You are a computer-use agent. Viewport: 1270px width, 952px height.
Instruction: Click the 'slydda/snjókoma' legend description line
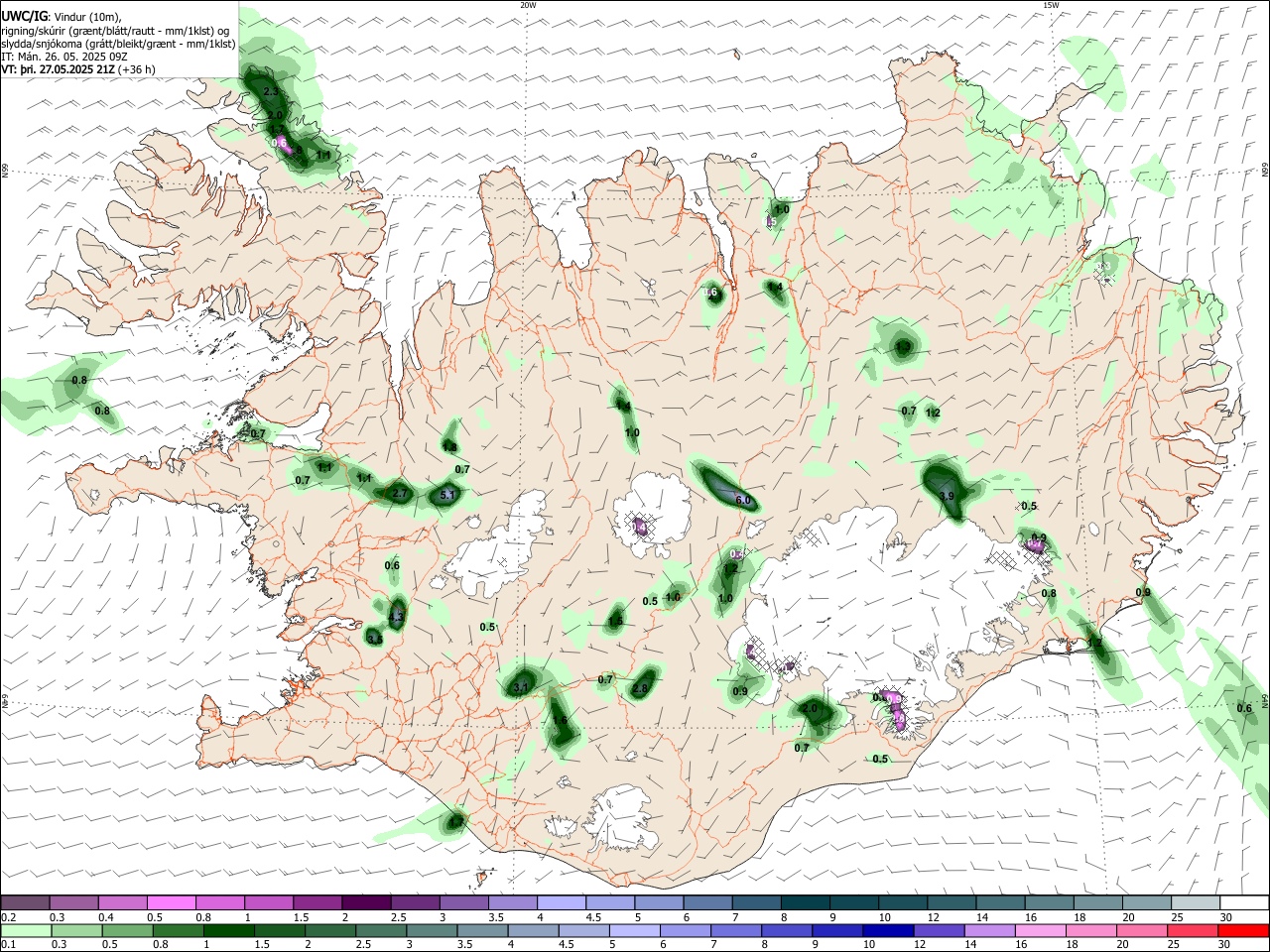coord(118,44)
